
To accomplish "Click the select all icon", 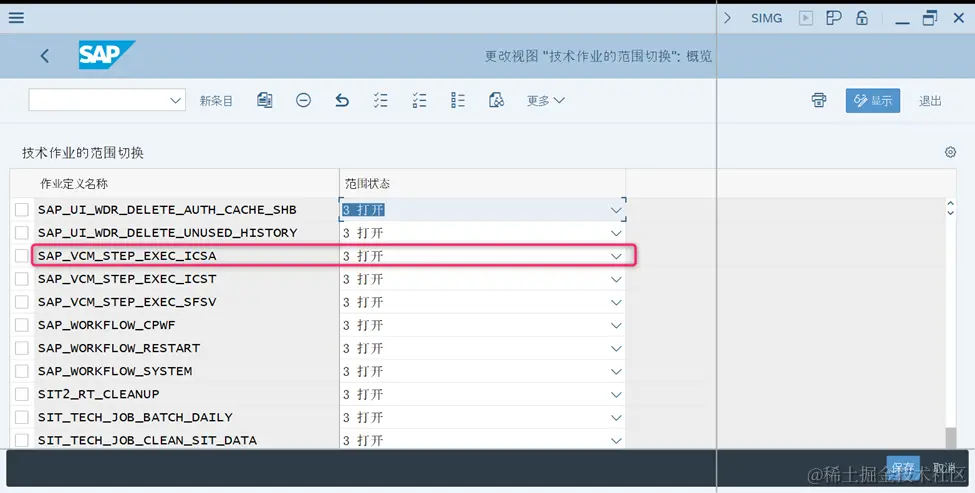I will (x=381, y=100).
